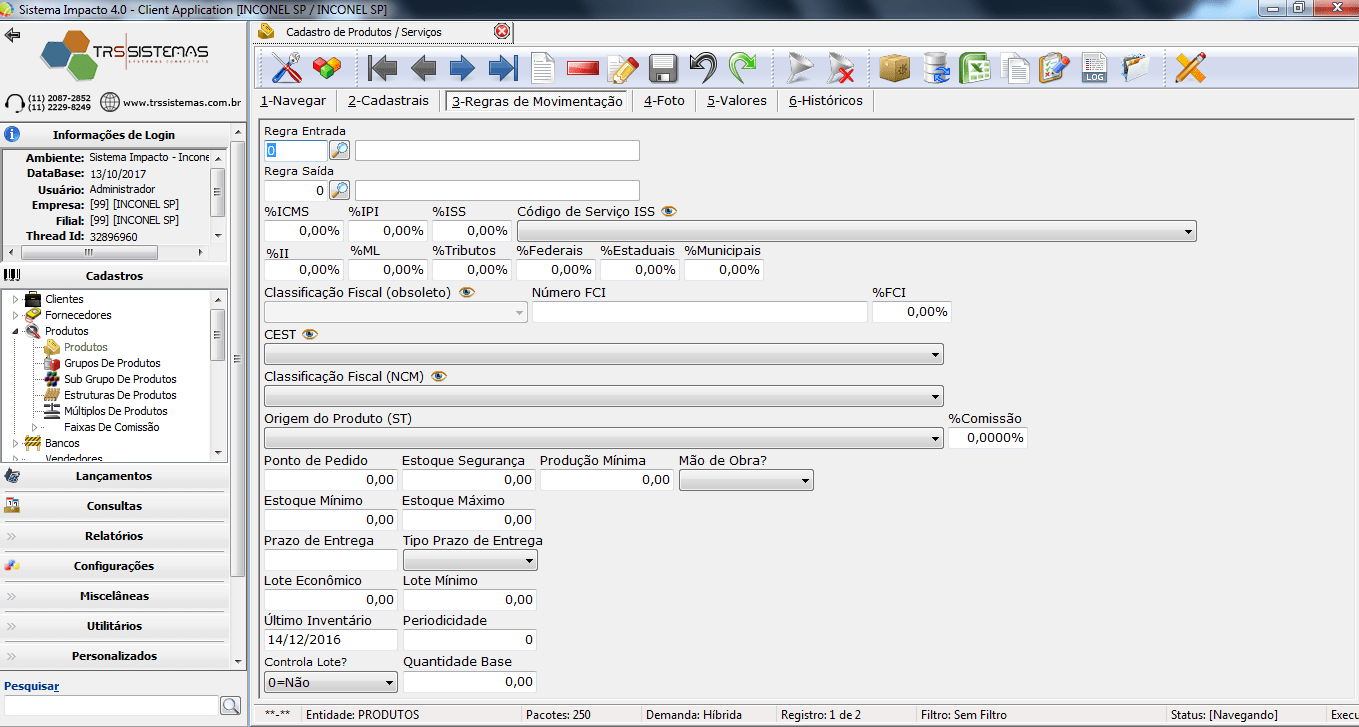
Task: Toggle eye icon next to Código de Serviço ISS
Action: pyautogui.click(x=669, y=211)
